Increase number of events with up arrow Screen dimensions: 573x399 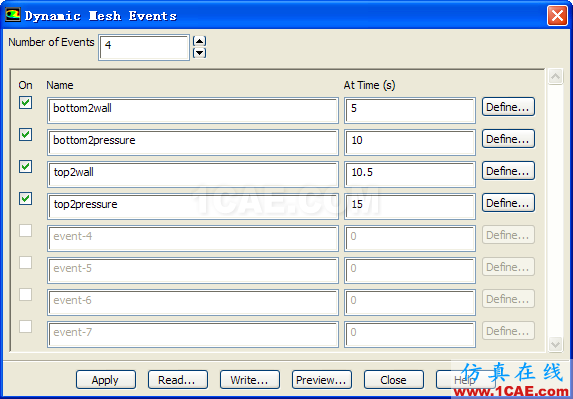click(x=199, y=41)
